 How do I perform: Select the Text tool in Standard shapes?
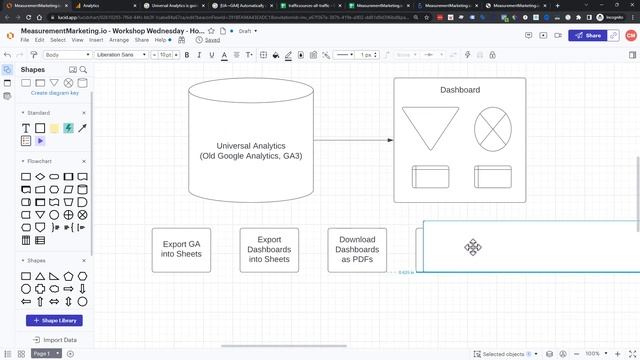point(26,128)
